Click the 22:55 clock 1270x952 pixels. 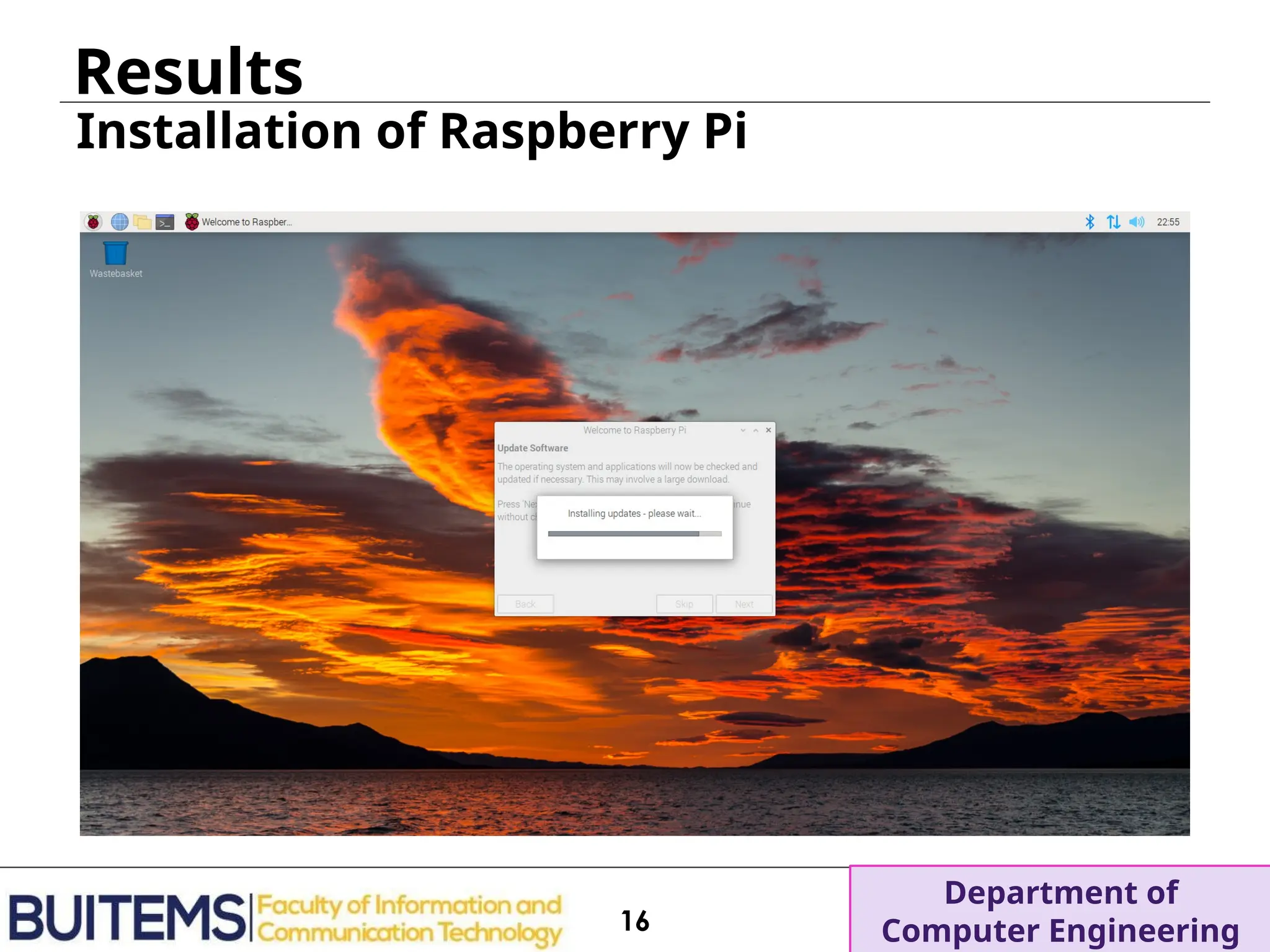pyautogui.click(x=1168, y=222)
